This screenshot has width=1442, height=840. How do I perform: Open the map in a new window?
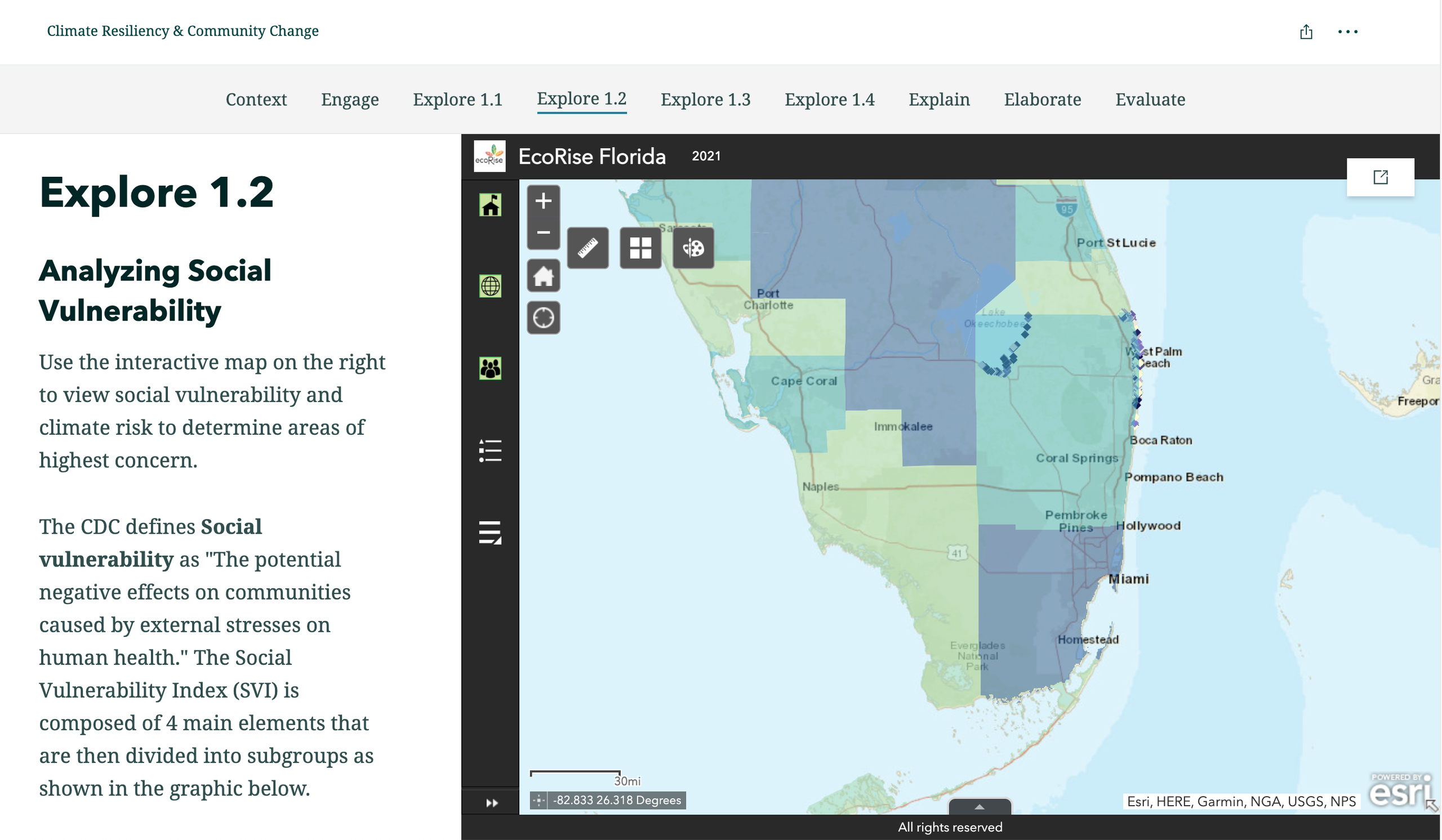point(1380,177)
